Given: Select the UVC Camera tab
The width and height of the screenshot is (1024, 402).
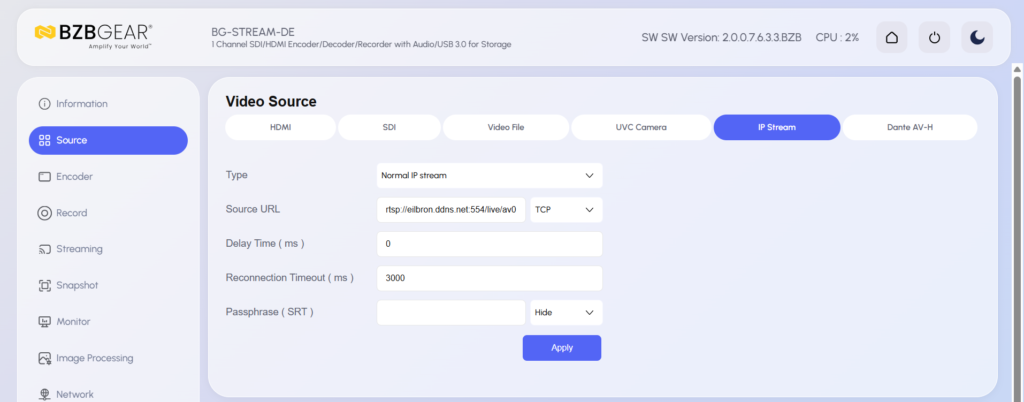Looking at the screenshot, I should pos(641,128).
